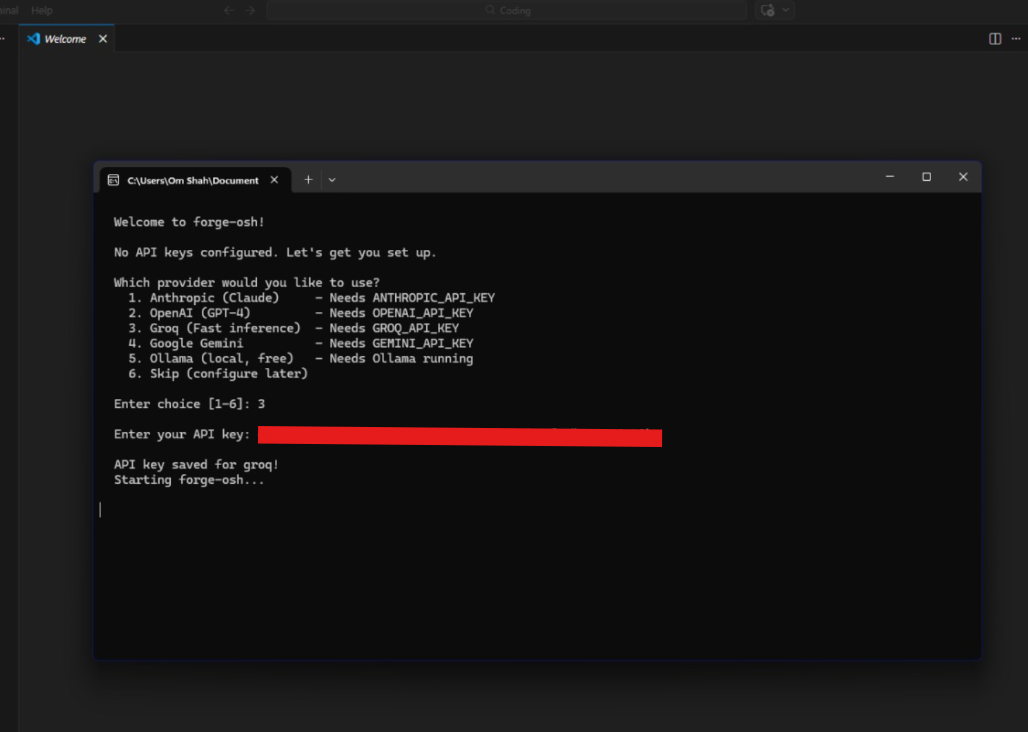Open the Help menu in VS Code
Viewport: 1028px width, 732px height.
coord(42,10)
